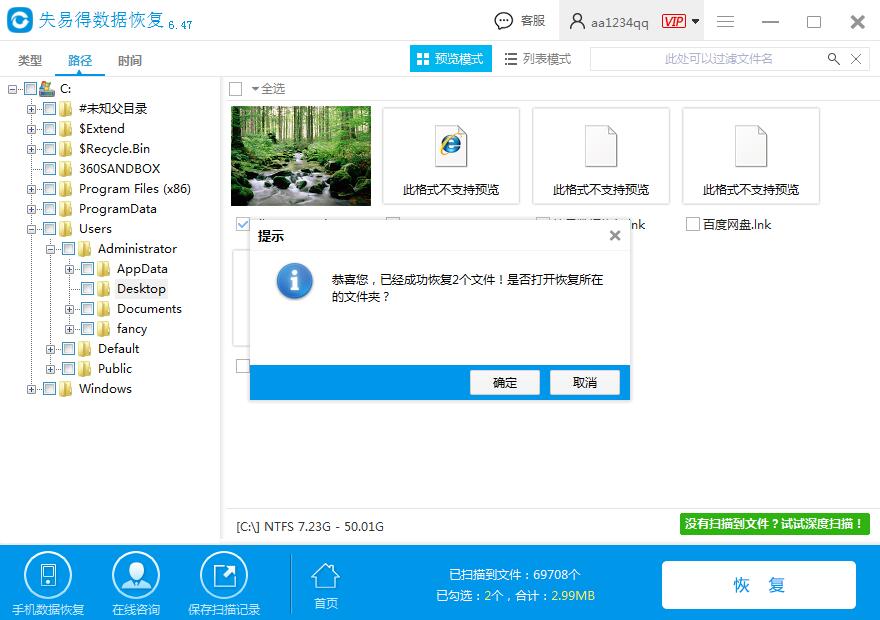Click the app logo in title bar
Image resolution: width=880 pixels, height=620 pixels.
point(20,20)
